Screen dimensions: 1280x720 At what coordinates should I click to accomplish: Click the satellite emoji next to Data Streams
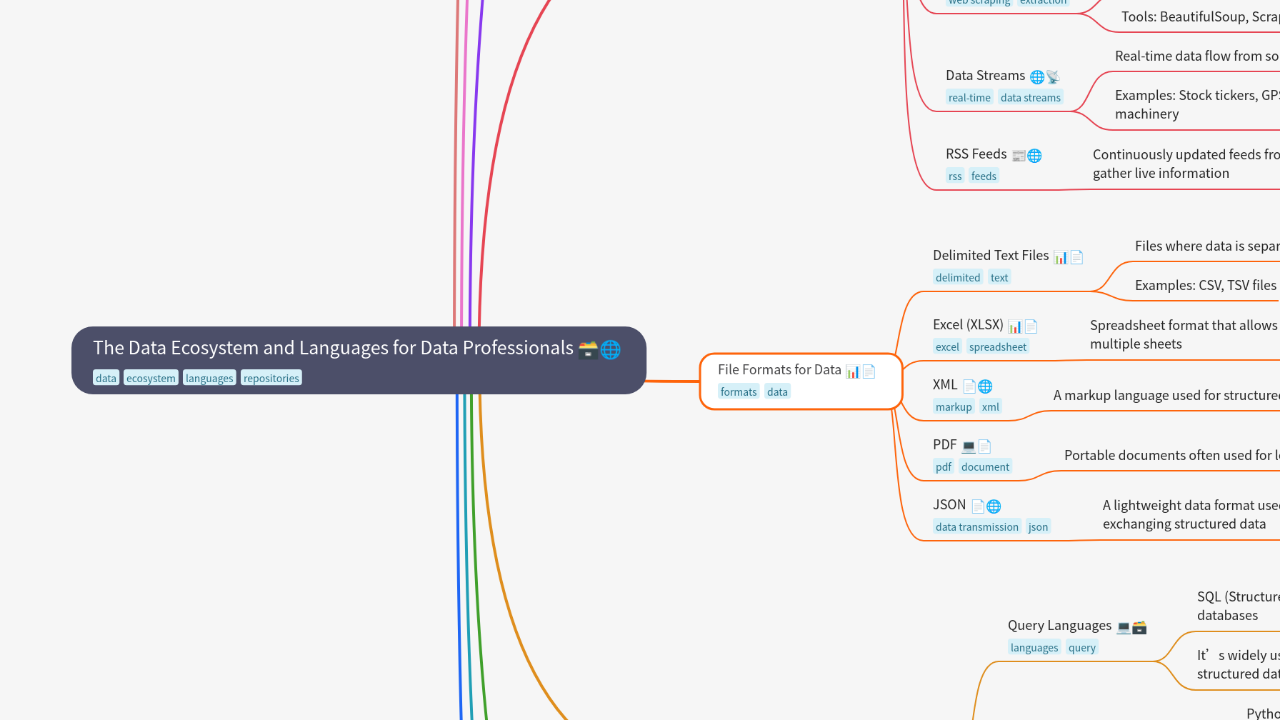coord(1053,77)
